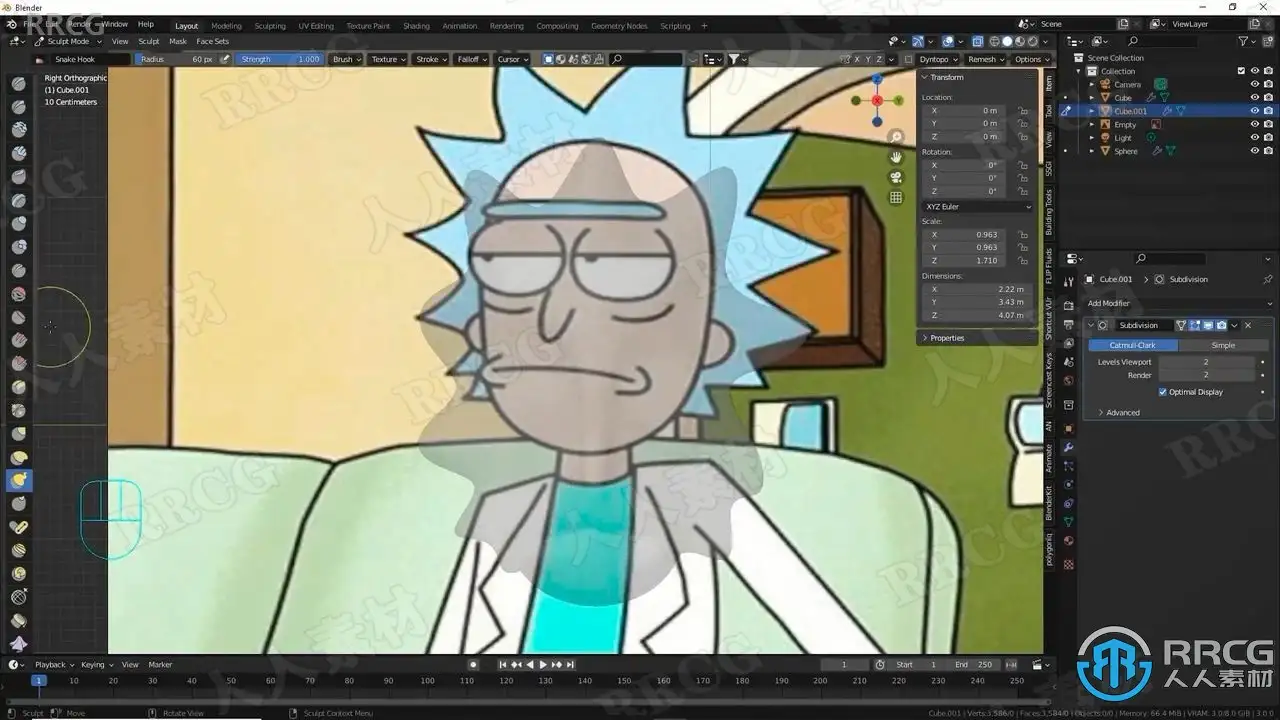Open the Tool properties tab icon

(1068, 281)
